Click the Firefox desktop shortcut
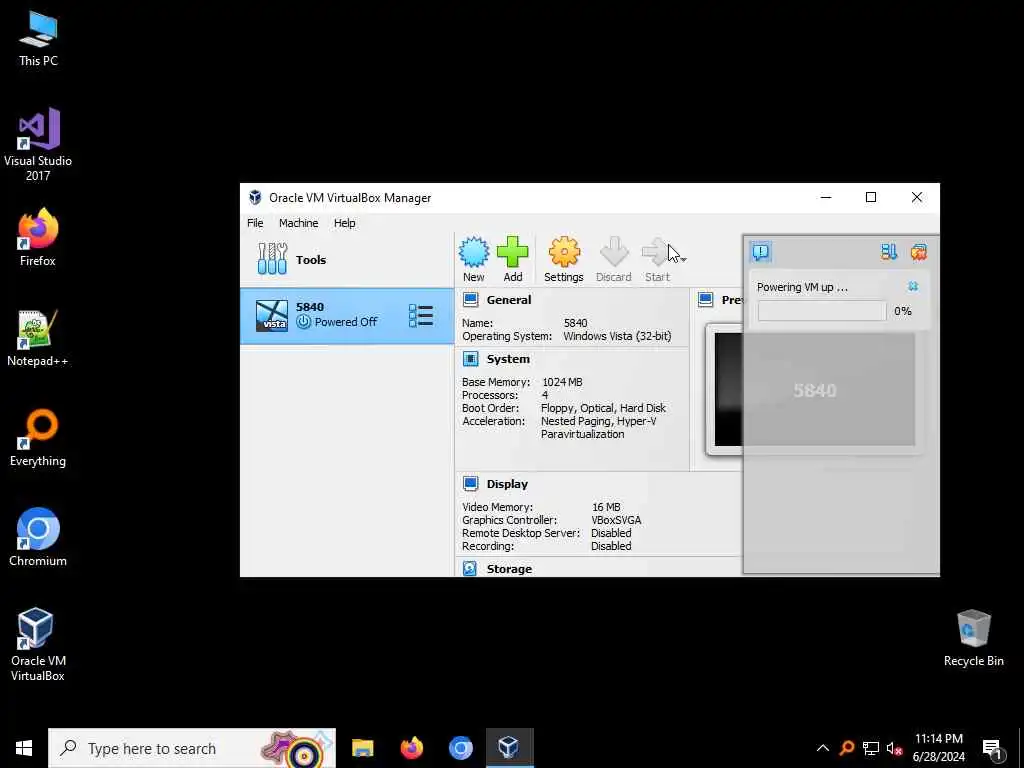The image size is (1024, 768). coord(38,238)
